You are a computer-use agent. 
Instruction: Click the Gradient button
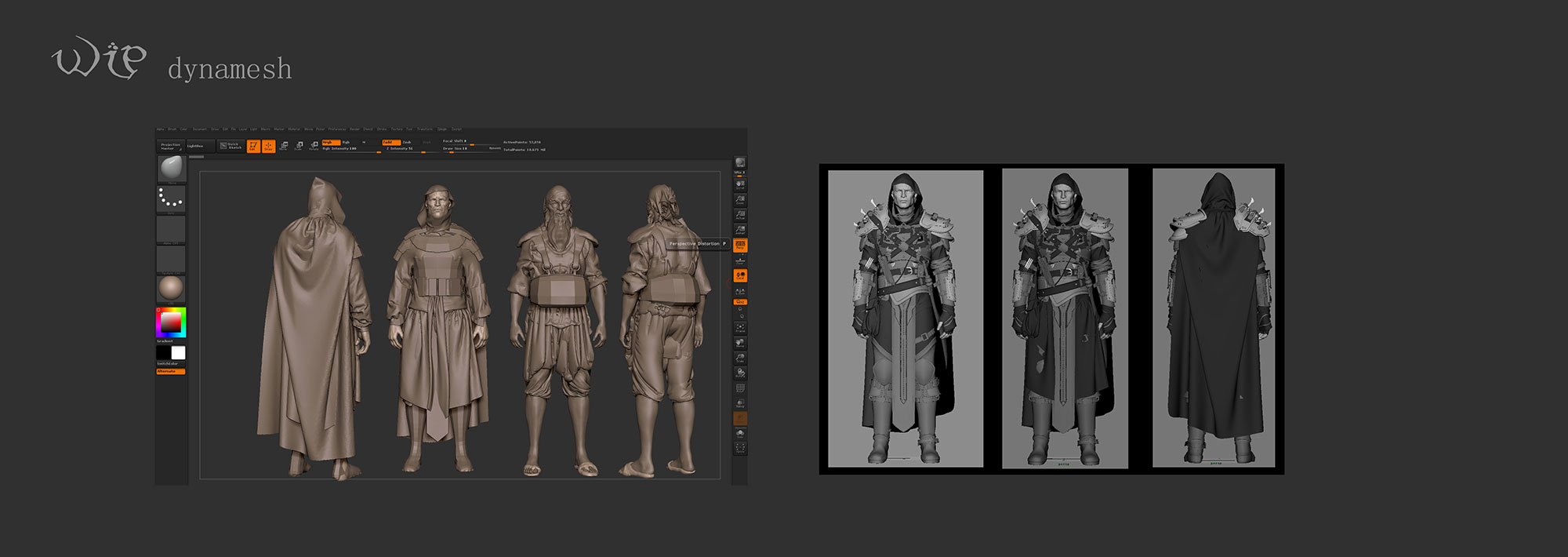tap(165, 341)
